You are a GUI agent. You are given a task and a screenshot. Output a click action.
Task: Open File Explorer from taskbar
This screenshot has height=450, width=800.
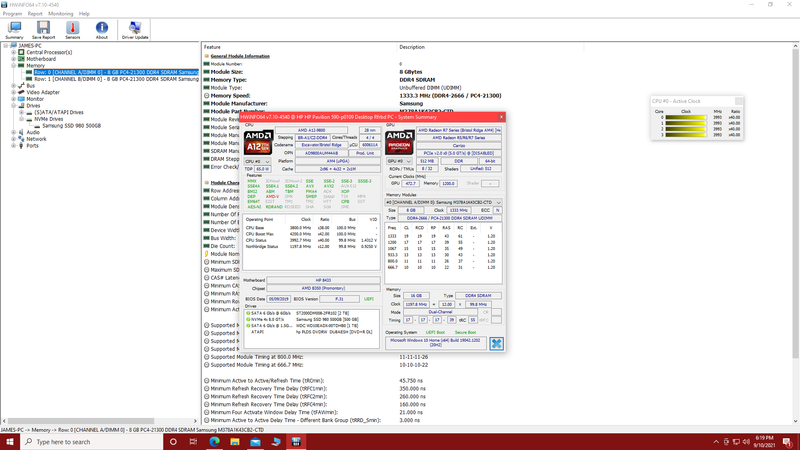click(235, 442)
